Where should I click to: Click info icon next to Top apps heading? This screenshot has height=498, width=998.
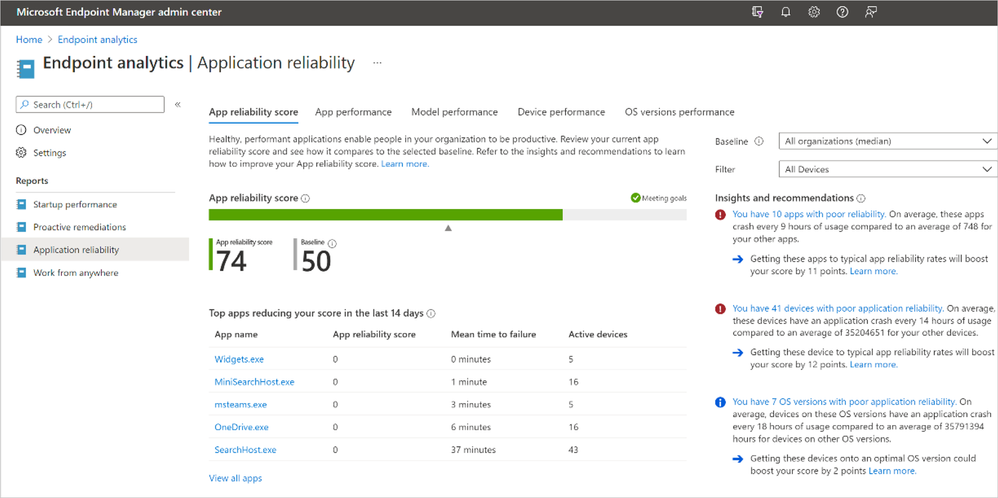pyautogui.click(x=431, y=313)
